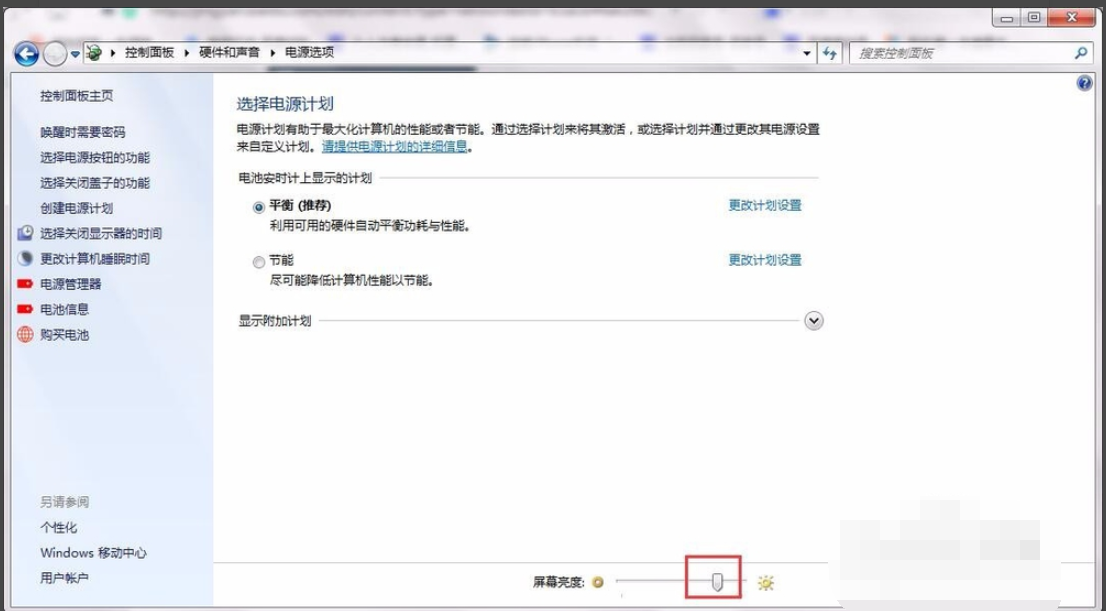The image size is (1106, 611).
Task: Click the globe icon beside 购买电池
Action: tap(25, 334)
